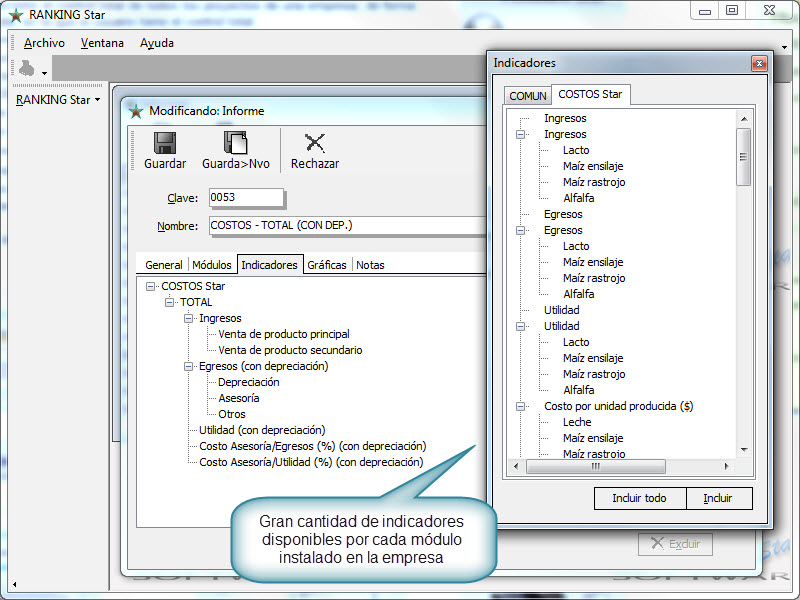Select 'Venta de producto secundario' tree item
The width and height of the screenshot is (800, 600).
(290, 351)
